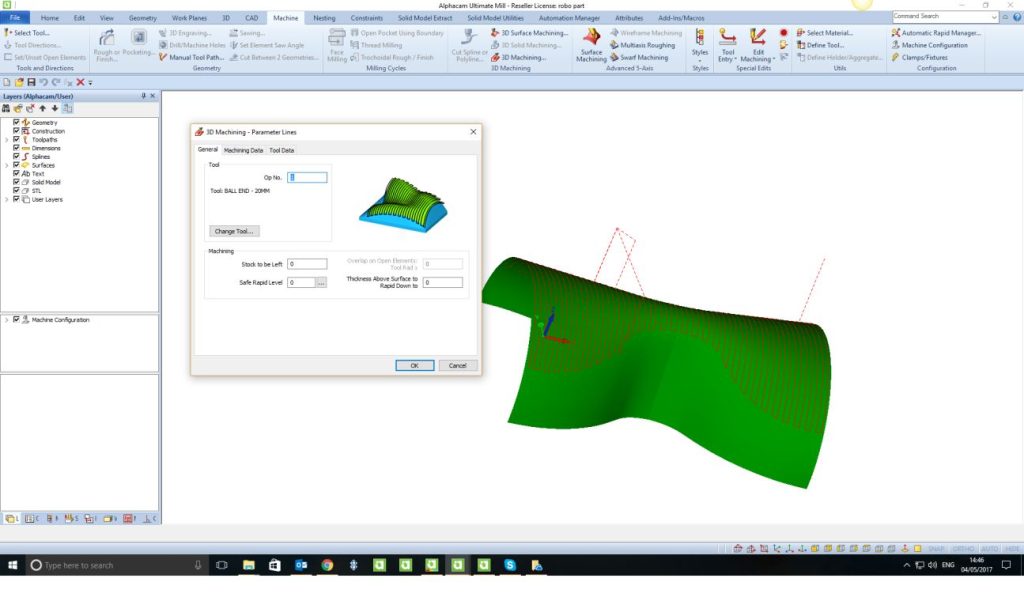Open the Edit Machining dropdown
Screen dimensions: 1024x597
pyautogui.click(x=756, y=55)
